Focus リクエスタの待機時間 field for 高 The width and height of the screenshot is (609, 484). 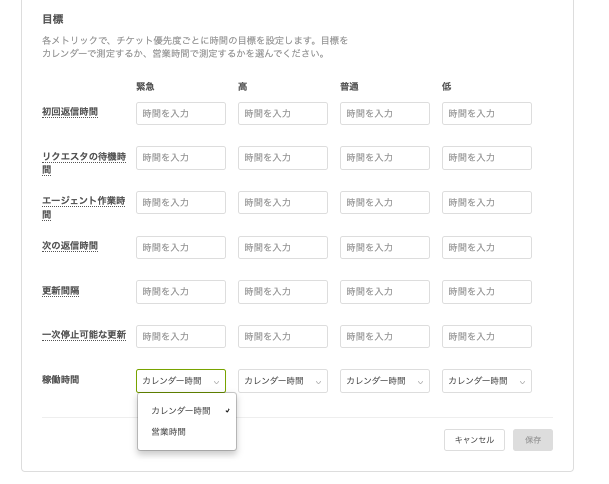pyautogui.click(x=283, y=158)
